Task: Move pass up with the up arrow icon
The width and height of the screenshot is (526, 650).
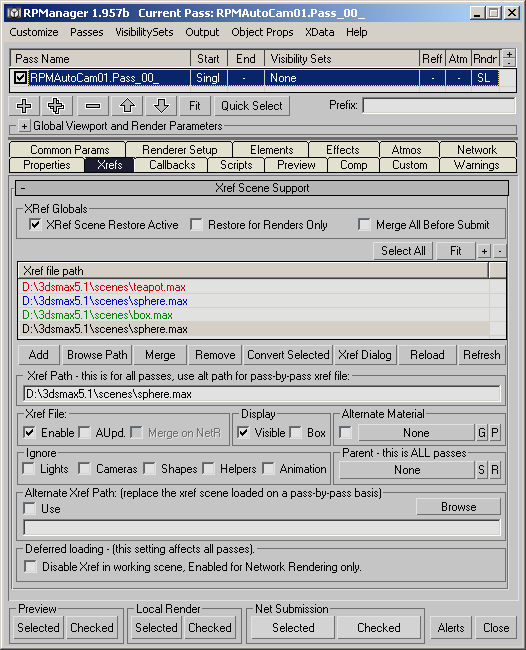Action: click(x=127, y=106)
